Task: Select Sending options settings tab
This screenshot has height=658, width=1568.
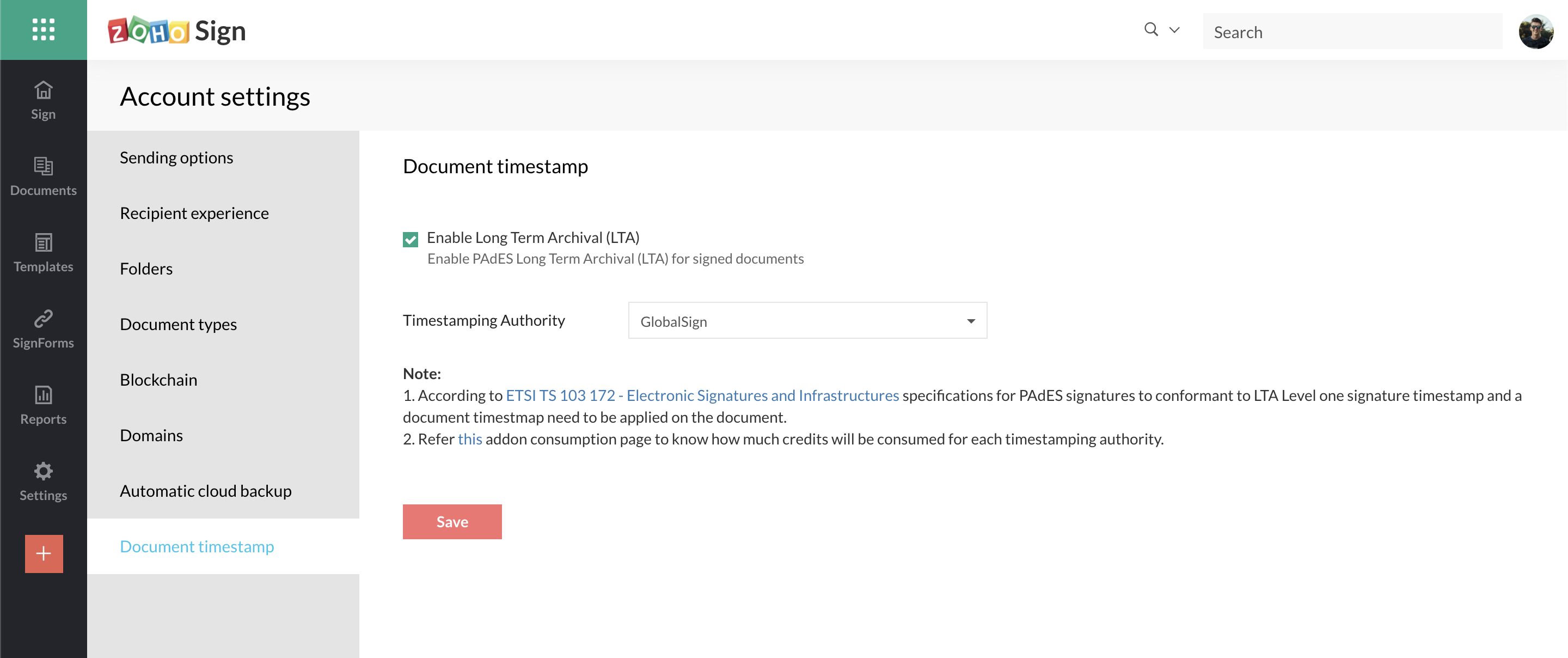Action: 176,158
